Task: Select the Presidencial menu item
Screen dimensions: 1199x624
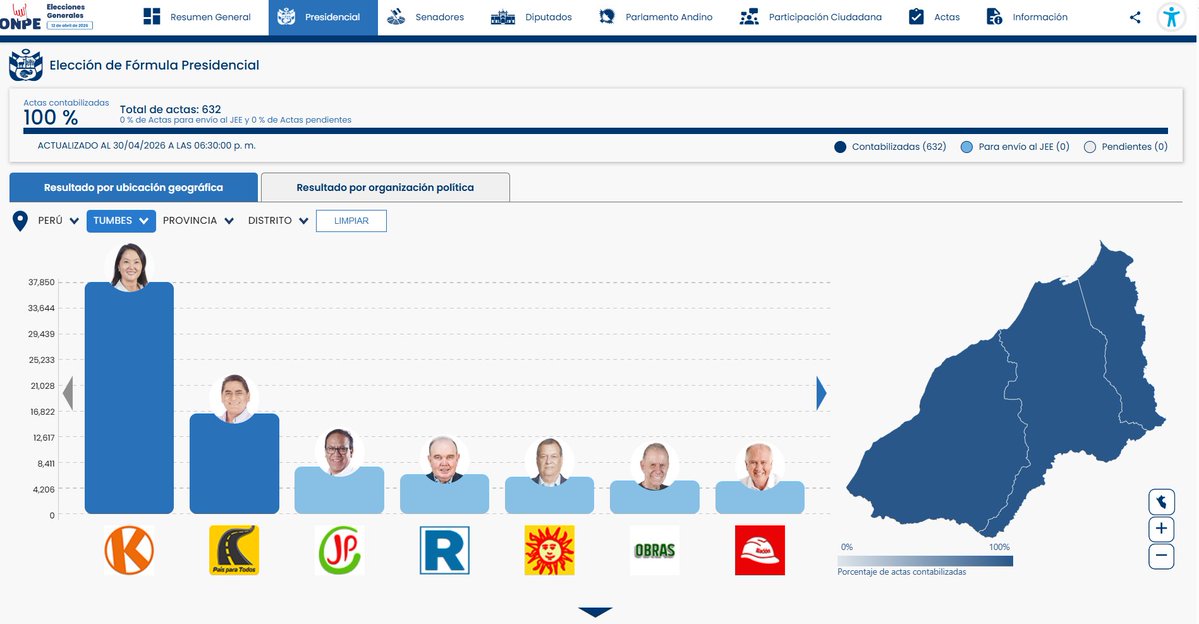Action: point(323,17)
